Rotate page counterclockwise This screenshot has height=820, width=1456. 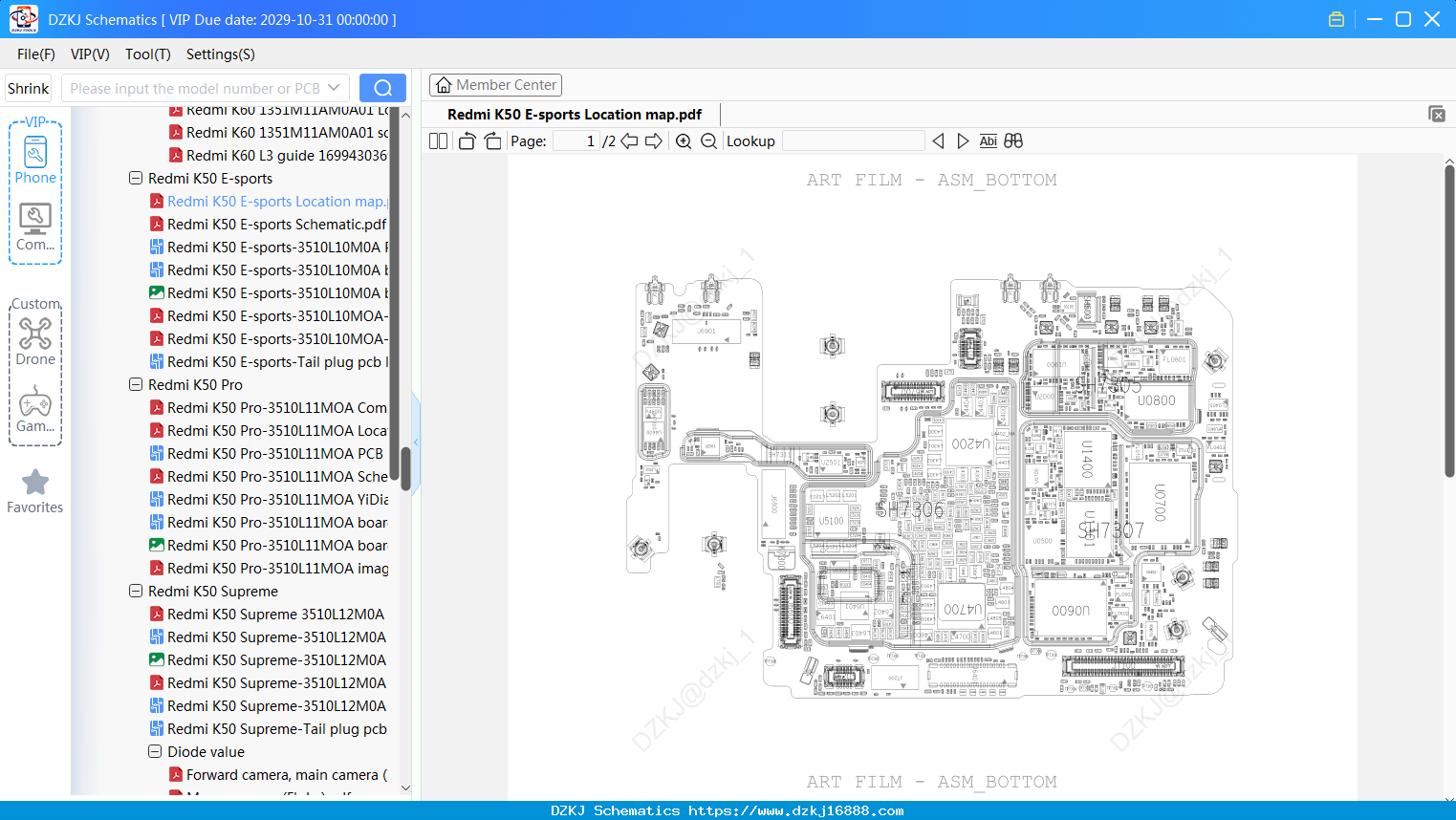[467, 141]
